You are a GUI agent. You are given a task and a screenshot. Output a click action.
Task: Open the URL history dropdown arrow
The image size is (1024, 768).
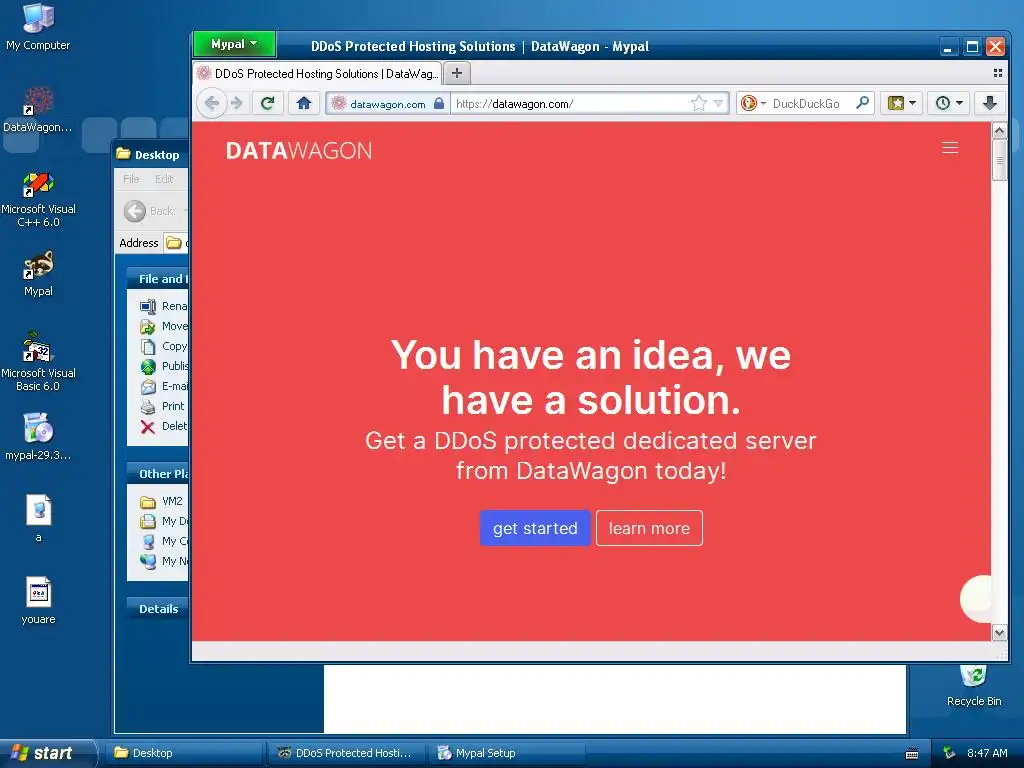click(x=718, y=103)
